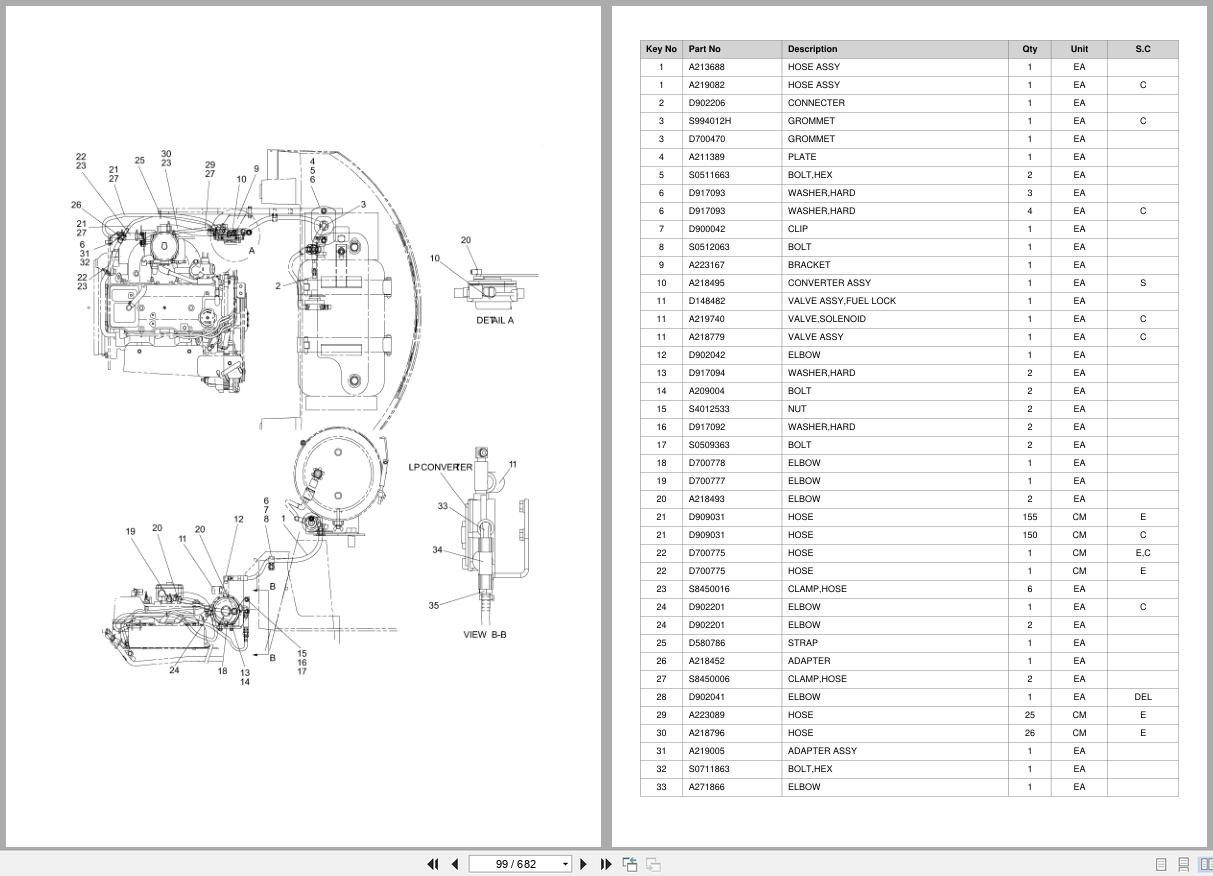Select part number A213688
The width and height of the screenshot is (1213, 876).
tap(707, 67)
